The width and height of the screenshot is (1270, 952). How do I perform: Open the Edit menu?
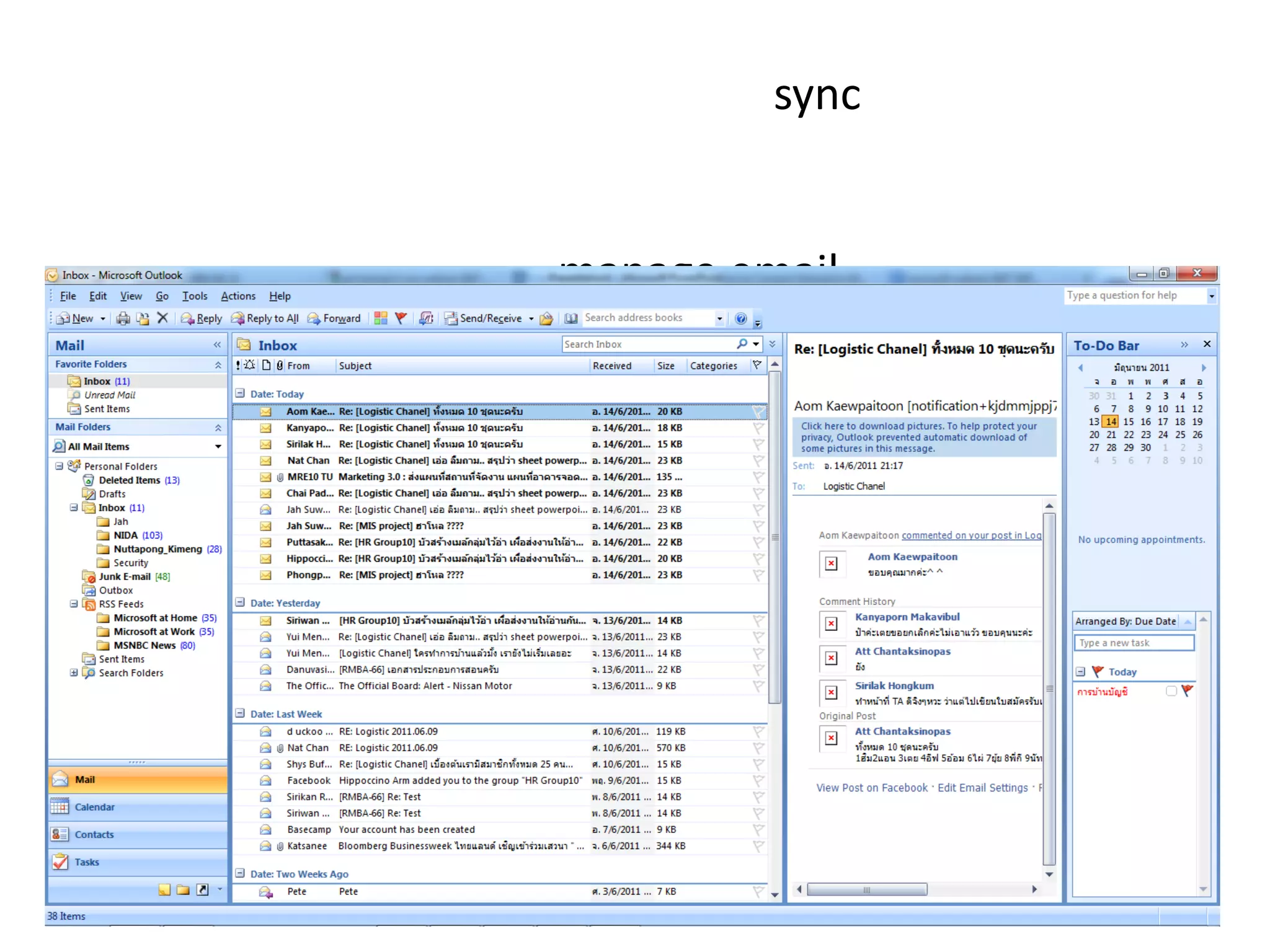click(98, 296)
